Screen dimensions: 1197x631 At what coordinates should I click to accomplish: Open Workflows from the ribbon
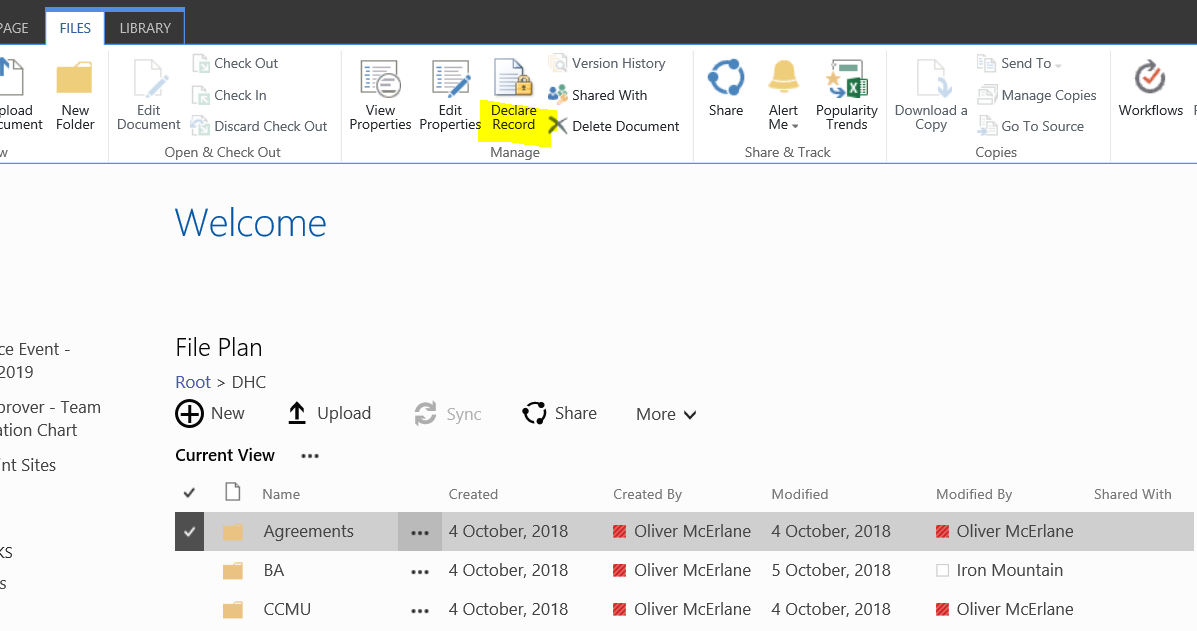1150,89
